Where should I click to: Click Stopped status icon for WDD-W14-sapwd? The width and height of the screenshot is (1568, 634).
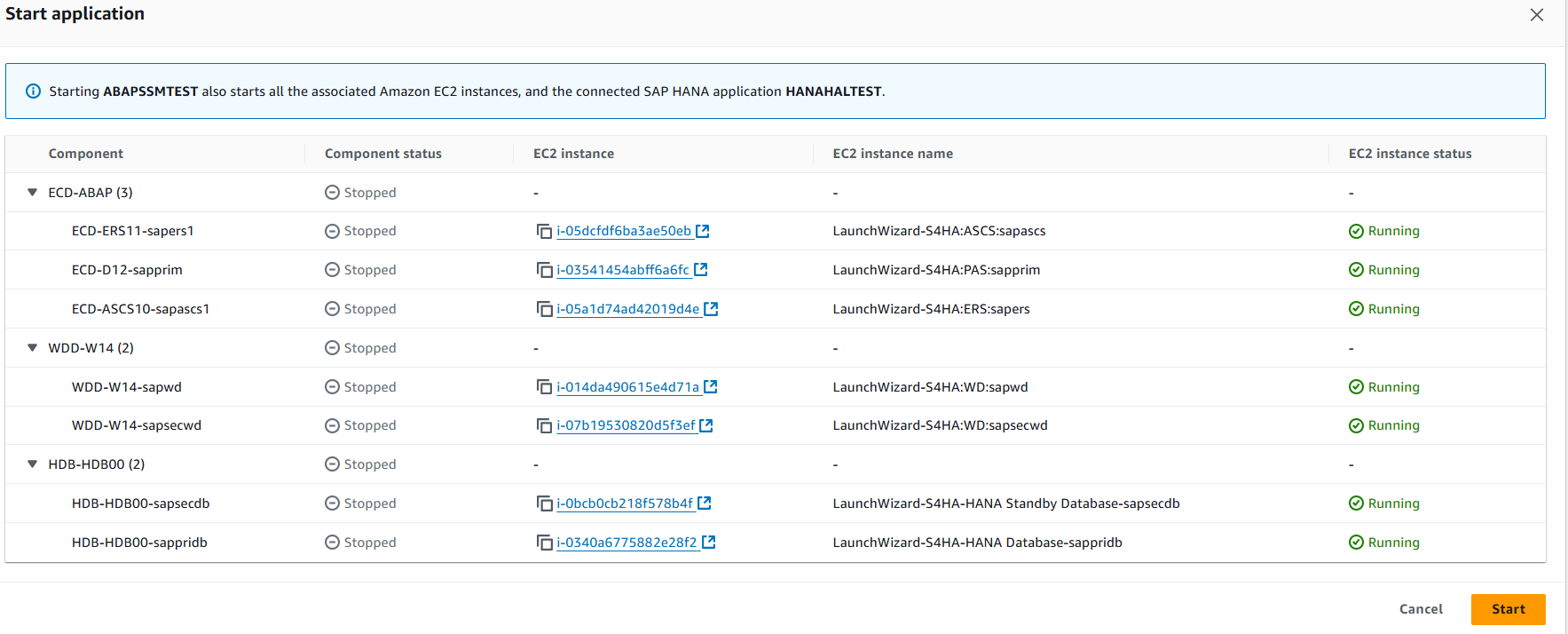tap(332, 387)
